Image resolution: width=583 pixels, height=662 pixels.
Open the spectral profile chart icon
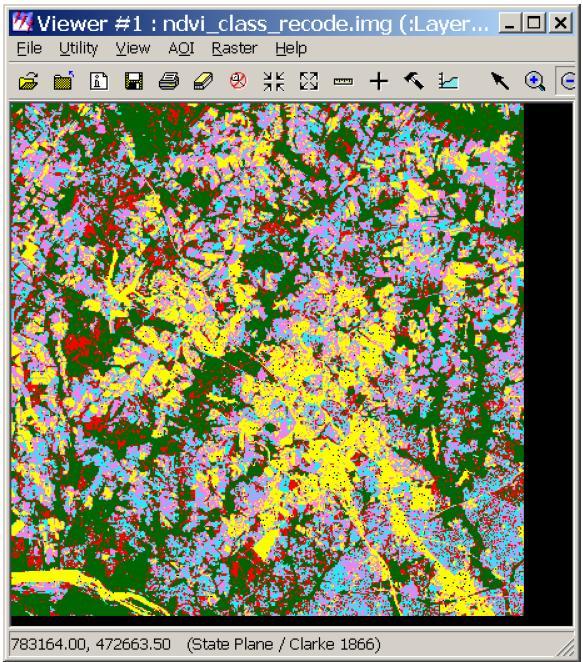click(448, 81)
